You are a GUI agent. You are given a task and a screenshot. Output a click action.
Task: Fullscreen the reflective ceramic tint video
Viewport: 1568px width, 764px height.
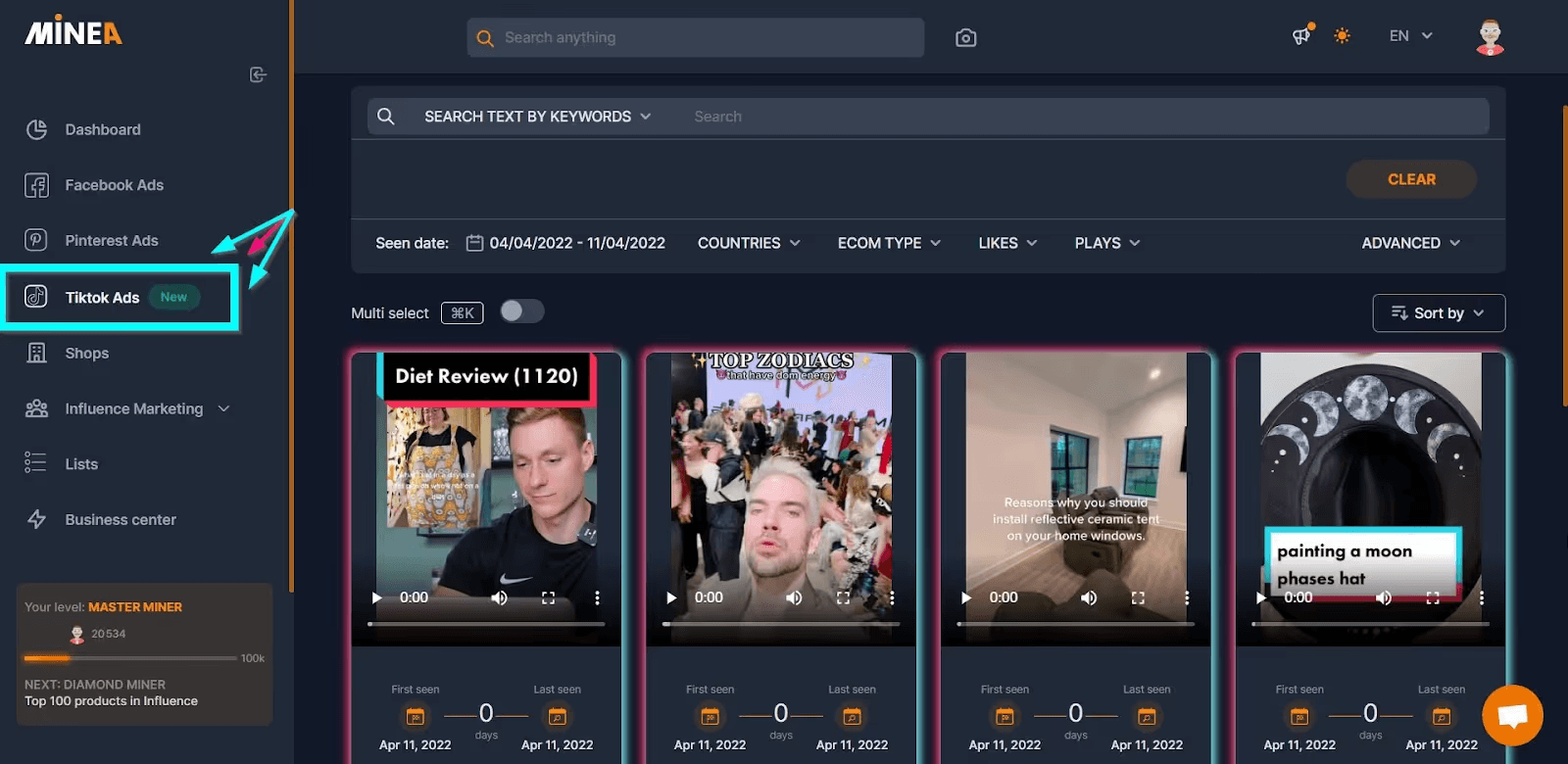pyautogui.click(x=1138, y=597)
